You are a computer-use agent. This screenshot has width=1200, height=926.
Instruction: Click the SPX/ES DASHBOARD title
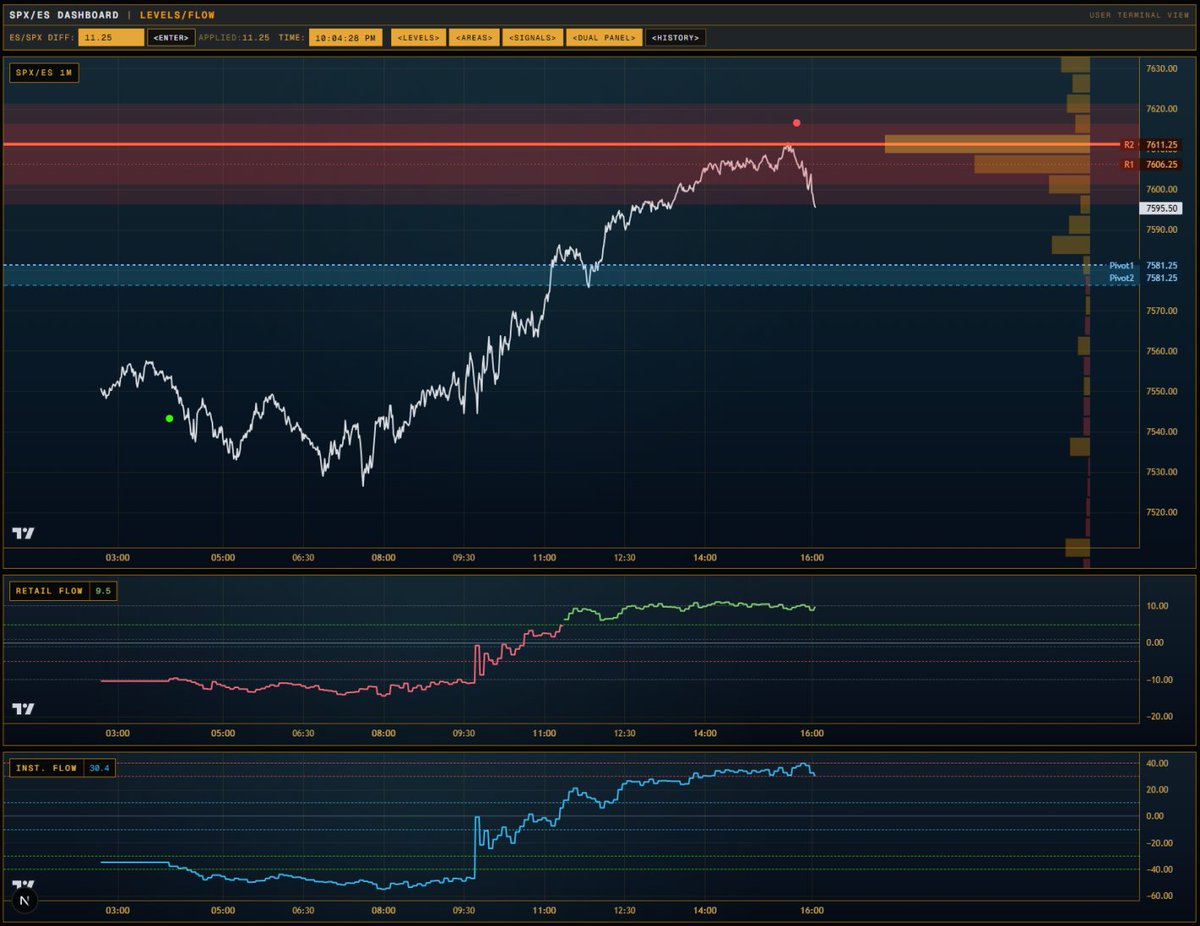[64, 15]
